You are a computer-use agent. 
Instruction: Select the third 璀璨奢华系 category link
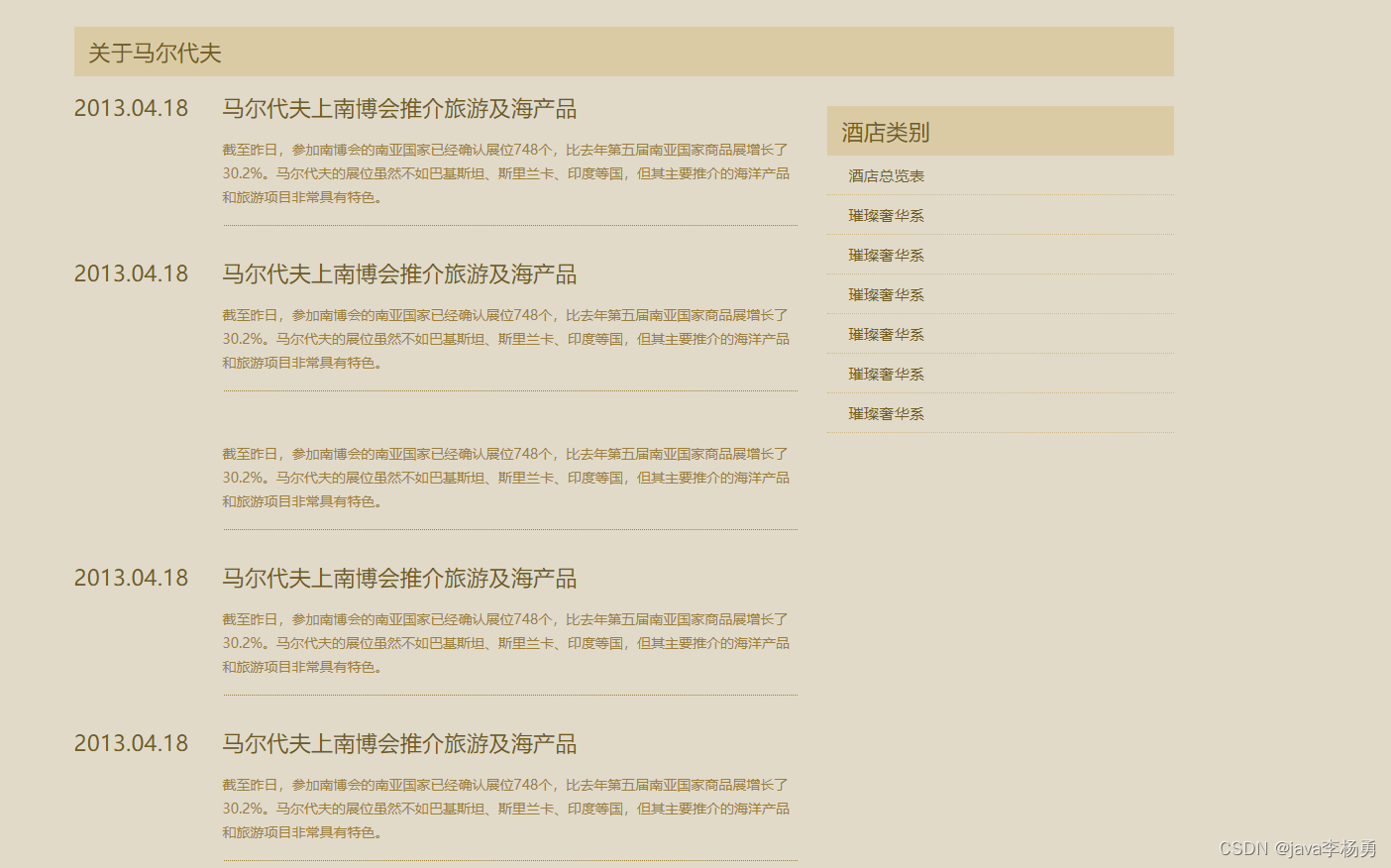[x=886, y=294]
